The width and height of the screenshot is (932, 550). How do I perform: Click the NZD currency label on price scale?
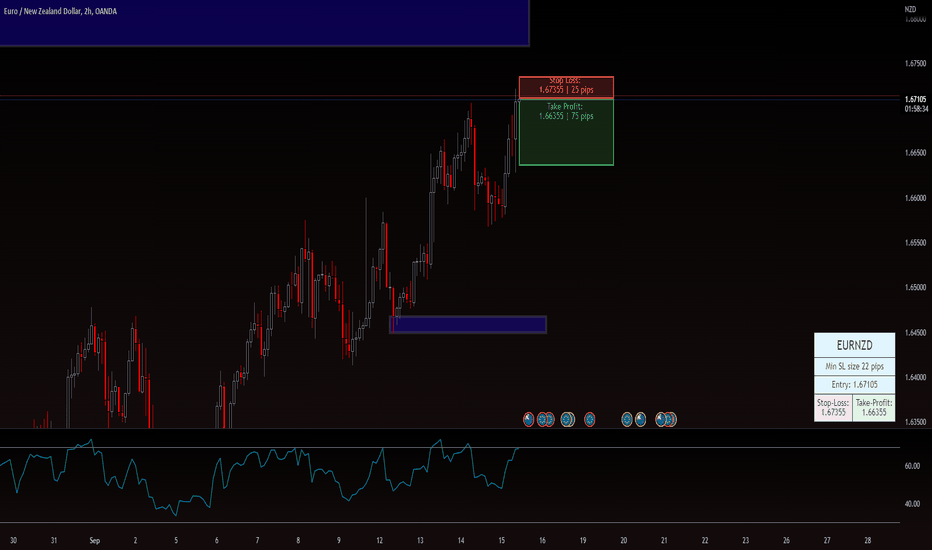pos(910,9)
